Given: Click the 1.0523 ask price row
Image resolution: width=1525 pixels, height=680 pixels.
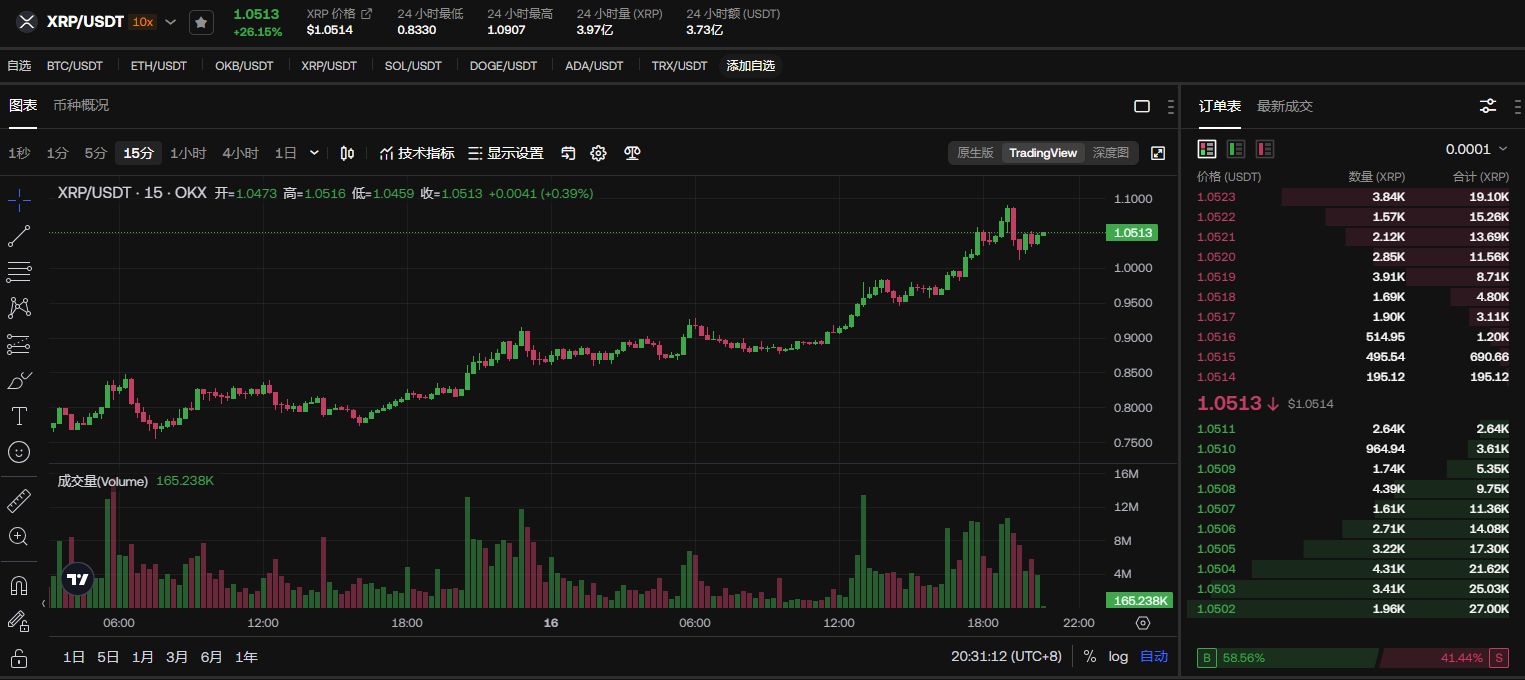Looking at the screenshot, I should coord(1215,197).
